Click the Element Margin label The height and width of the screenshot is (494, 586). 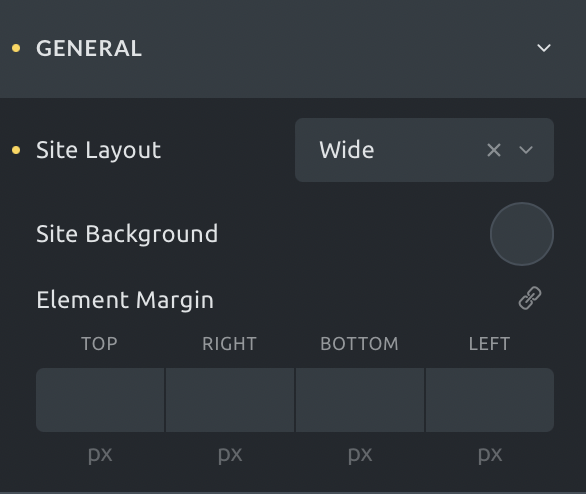click(125, 300)
